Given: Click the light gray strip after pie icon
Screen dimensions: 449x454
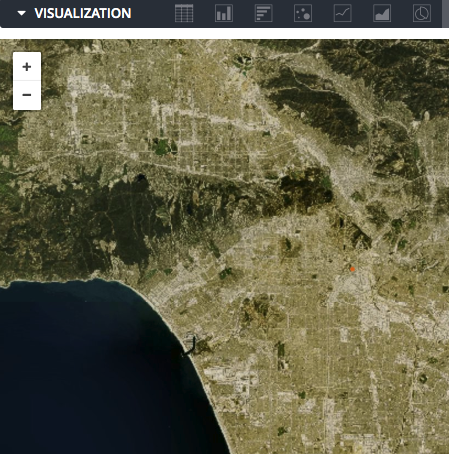Looking at the screenshot, I should coord(445,14).
